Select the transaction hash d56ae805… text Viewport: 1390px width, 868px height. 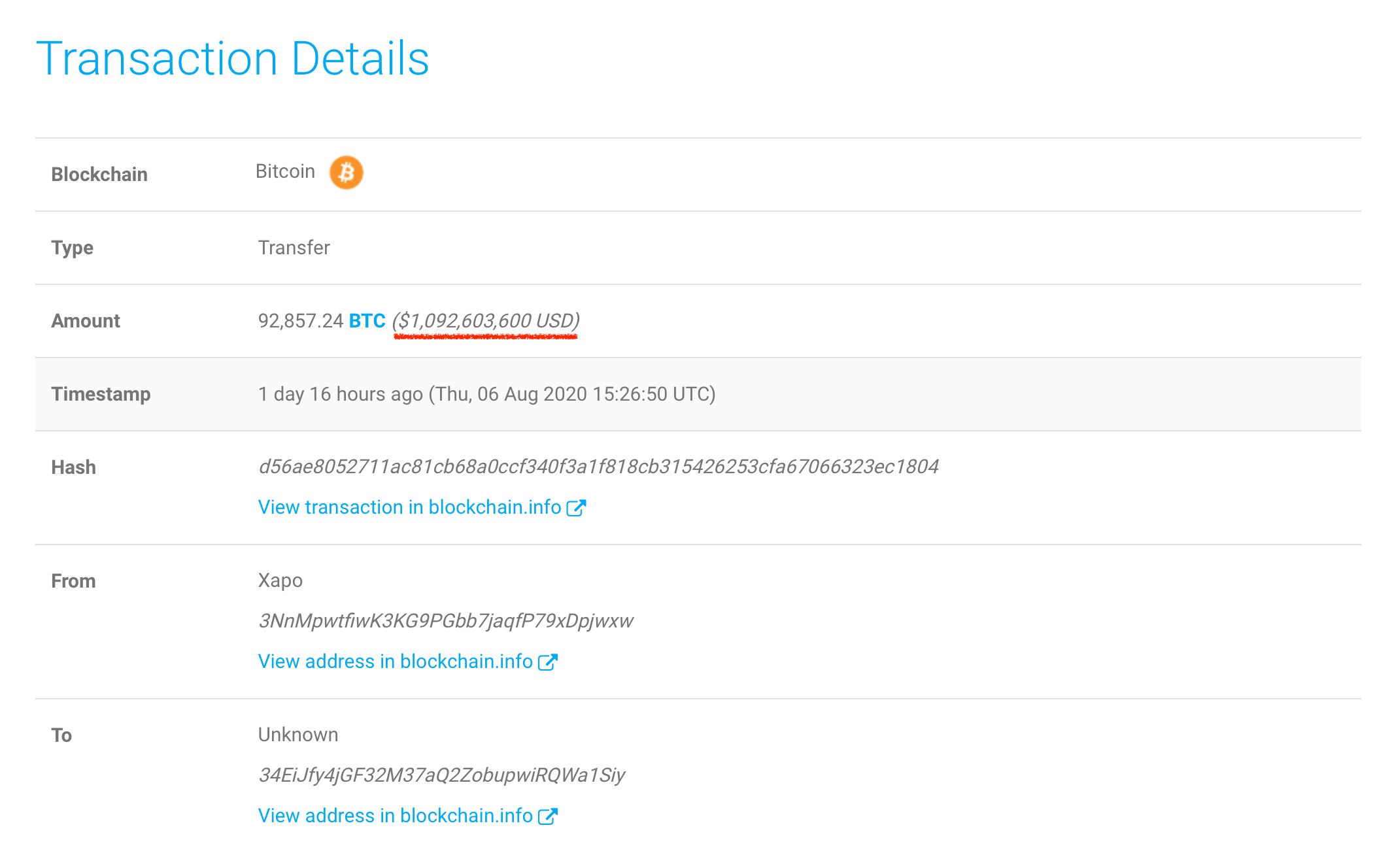click(x=598, y=467)
